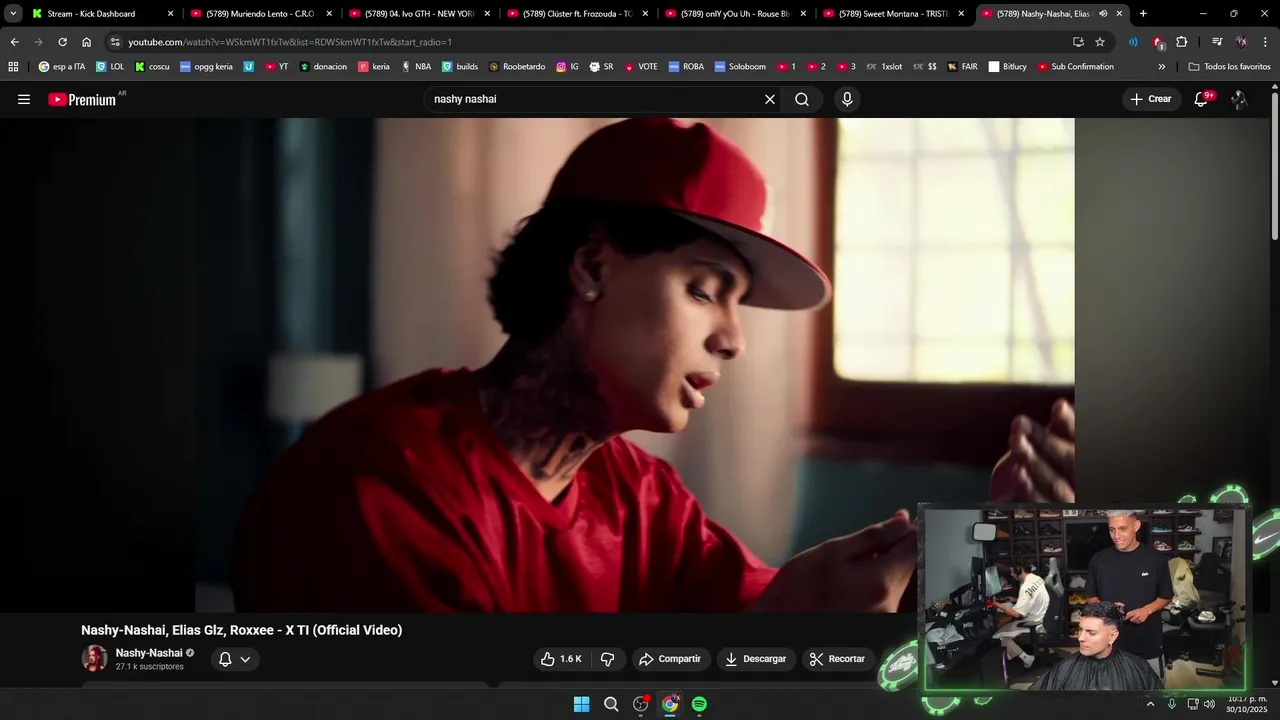Switch to the Ivo GTH - NEW YORK tab

[x=419, y=14]
